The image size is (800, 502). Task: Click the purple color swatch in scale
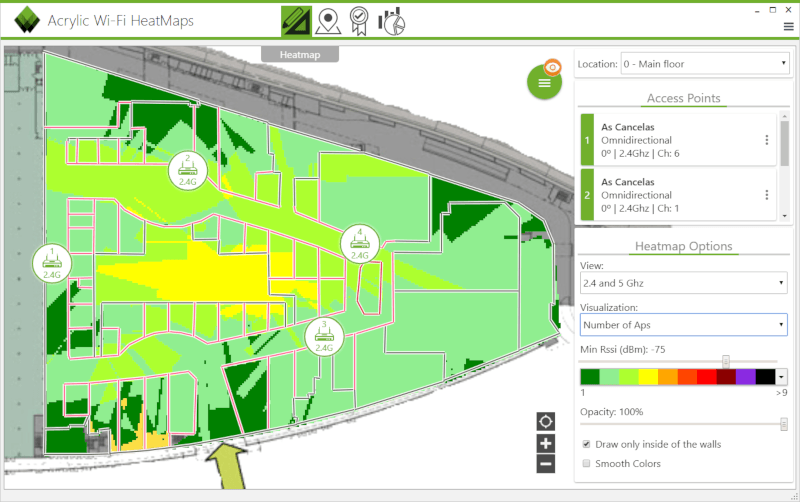coord(746,377)
